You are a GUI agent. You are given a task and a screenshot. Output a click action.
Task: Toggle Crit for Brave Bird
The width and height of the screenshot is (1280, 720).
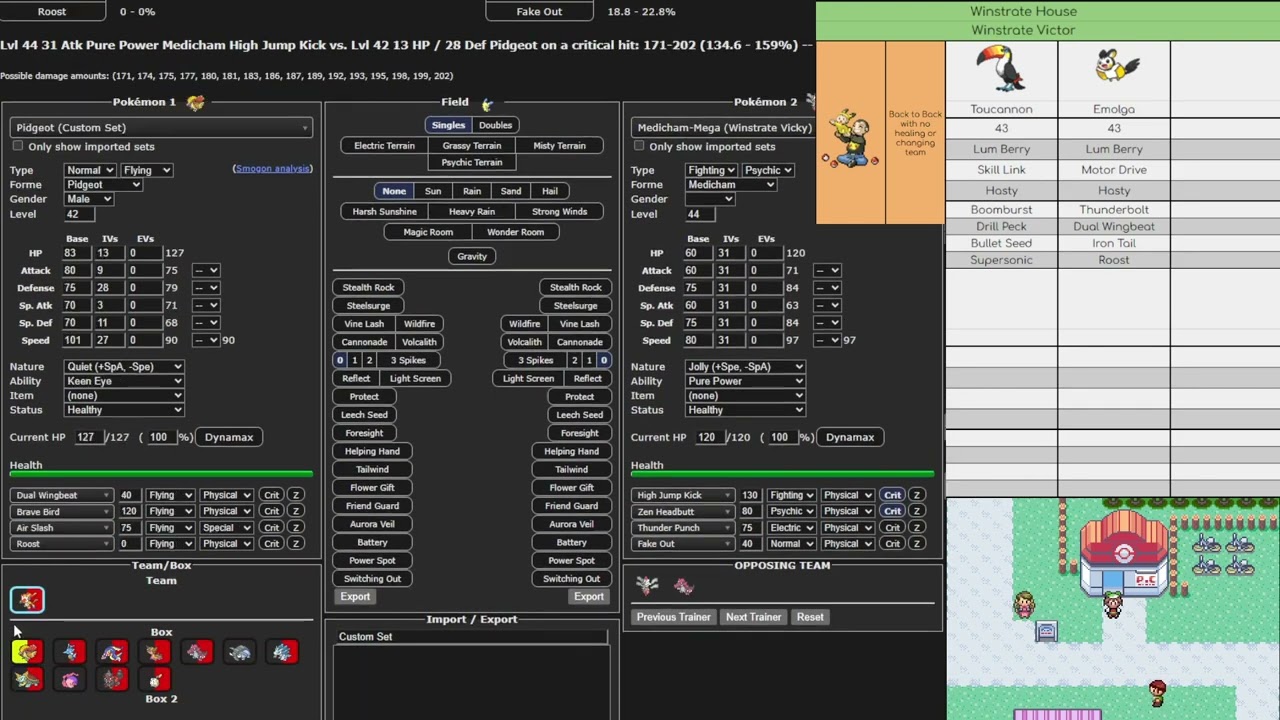pyautogui.click(x=271, y=511)
